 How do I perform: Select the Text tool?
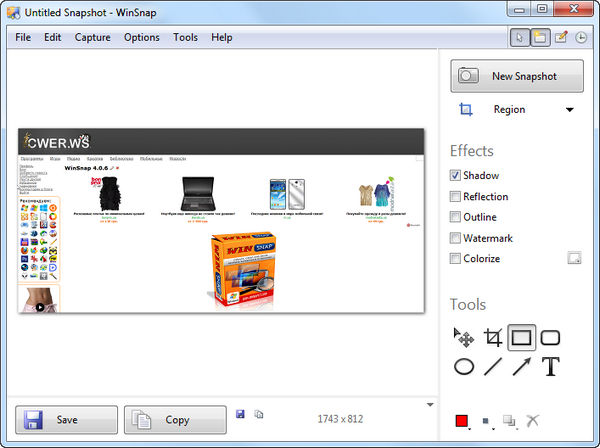coord(550,367)
